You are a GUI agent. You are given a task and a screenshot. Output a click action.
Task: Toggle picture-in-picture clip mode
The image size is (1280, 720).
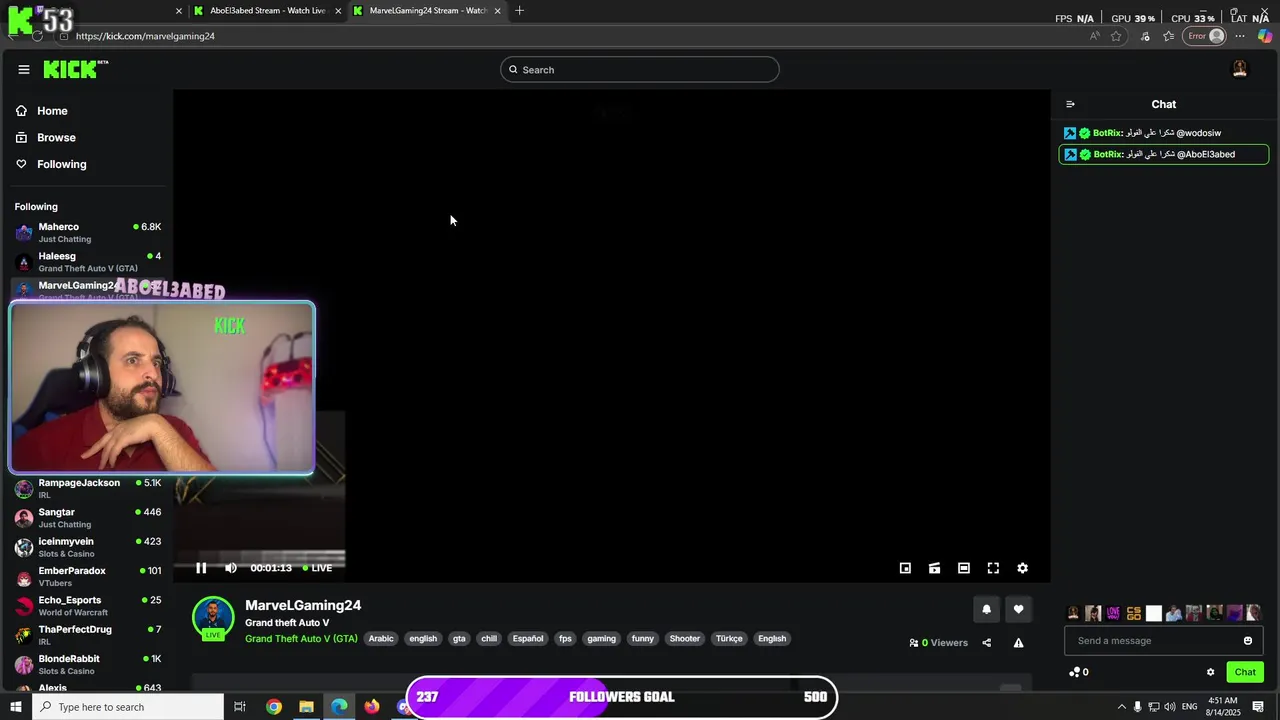[934, 568]
